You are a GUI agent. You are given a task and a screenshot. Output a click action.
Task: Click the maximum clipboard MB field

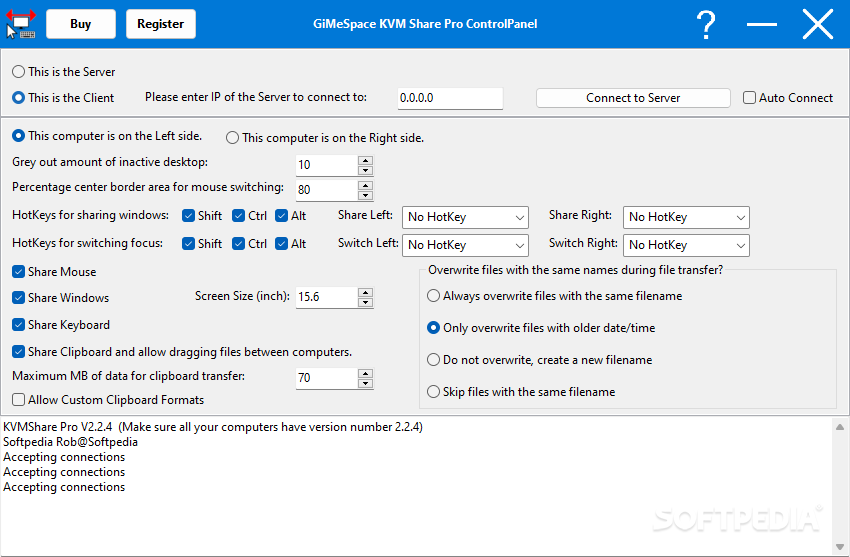[x=327, y=378]
